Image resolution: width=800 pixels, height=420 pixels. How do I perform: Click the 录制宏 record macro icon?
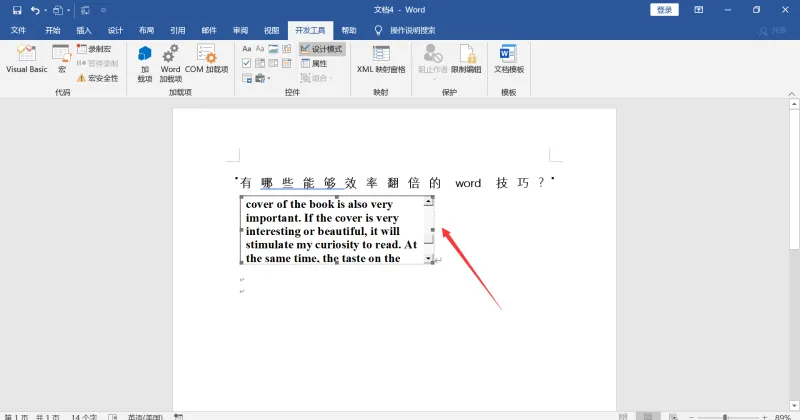94,49
